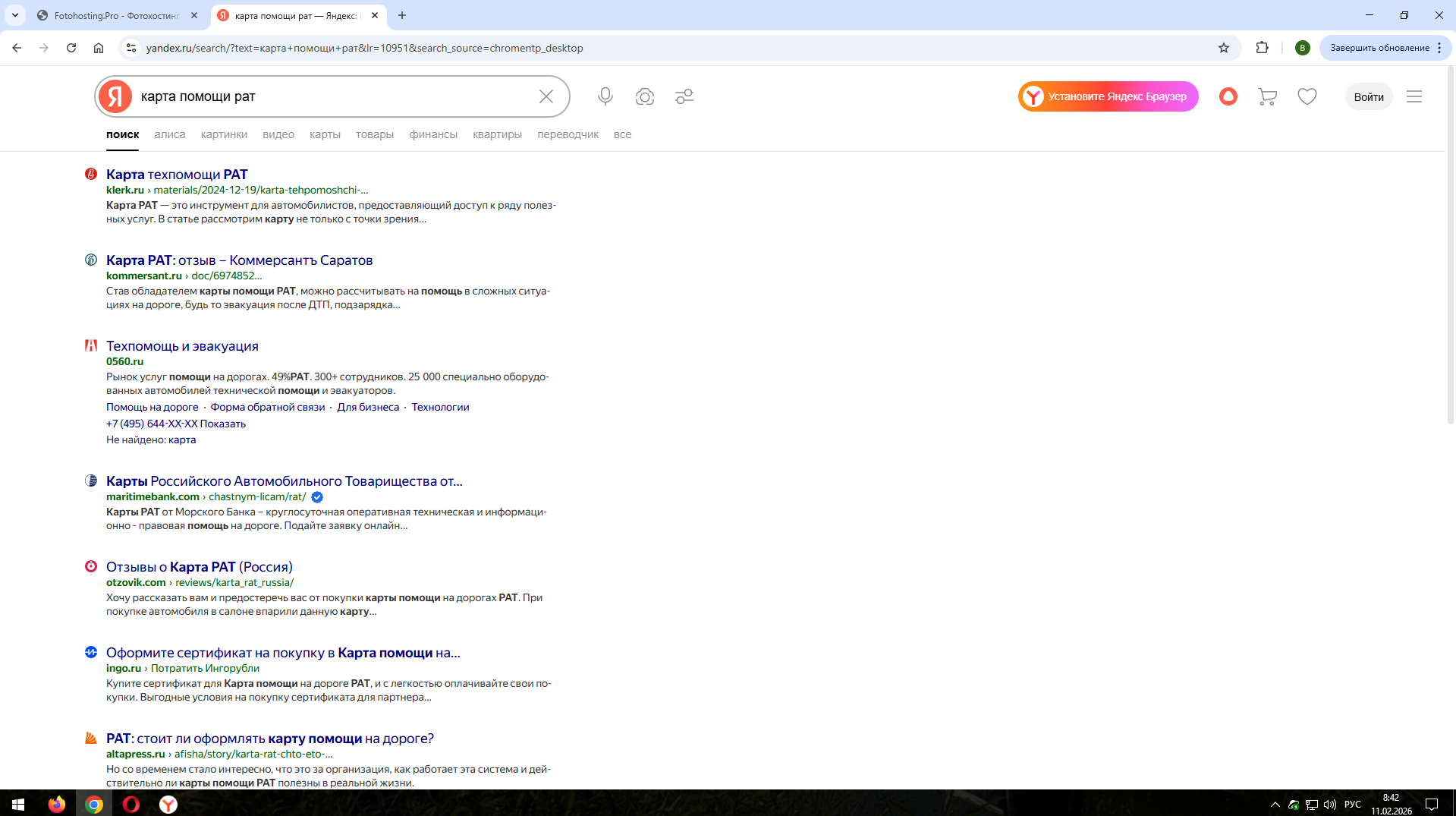View site information icon in address bar
1456x816 pixels.
[131, 48]
